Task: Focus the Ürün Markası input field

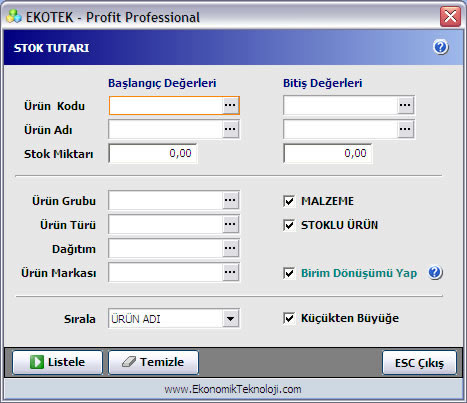Action: (166, 272)
